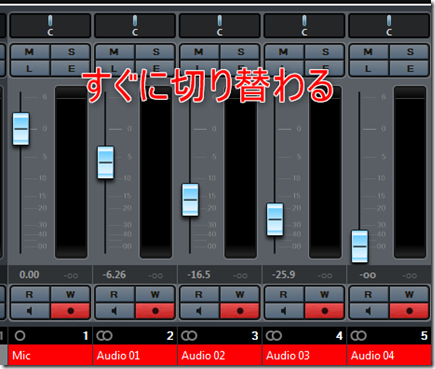Toggle monitor speaker icon on Audio 01
The image size is (435, 369).
click(x=115, y=311)
